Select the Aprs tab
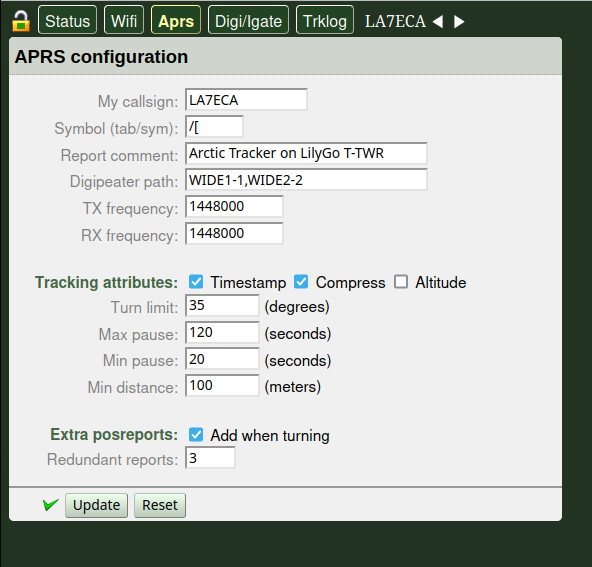Image resolution: width=592 pixels, height=567 pixels. tap(176, 20)
